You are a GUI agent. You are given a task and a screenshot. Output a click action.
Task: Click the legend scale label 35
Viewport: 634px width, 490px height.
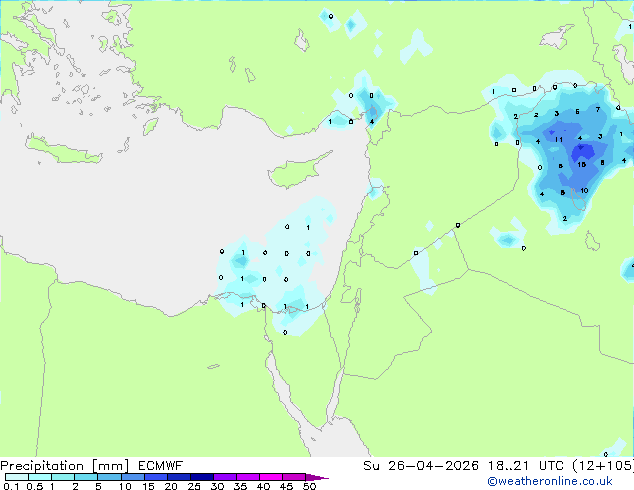coord(240,486)
